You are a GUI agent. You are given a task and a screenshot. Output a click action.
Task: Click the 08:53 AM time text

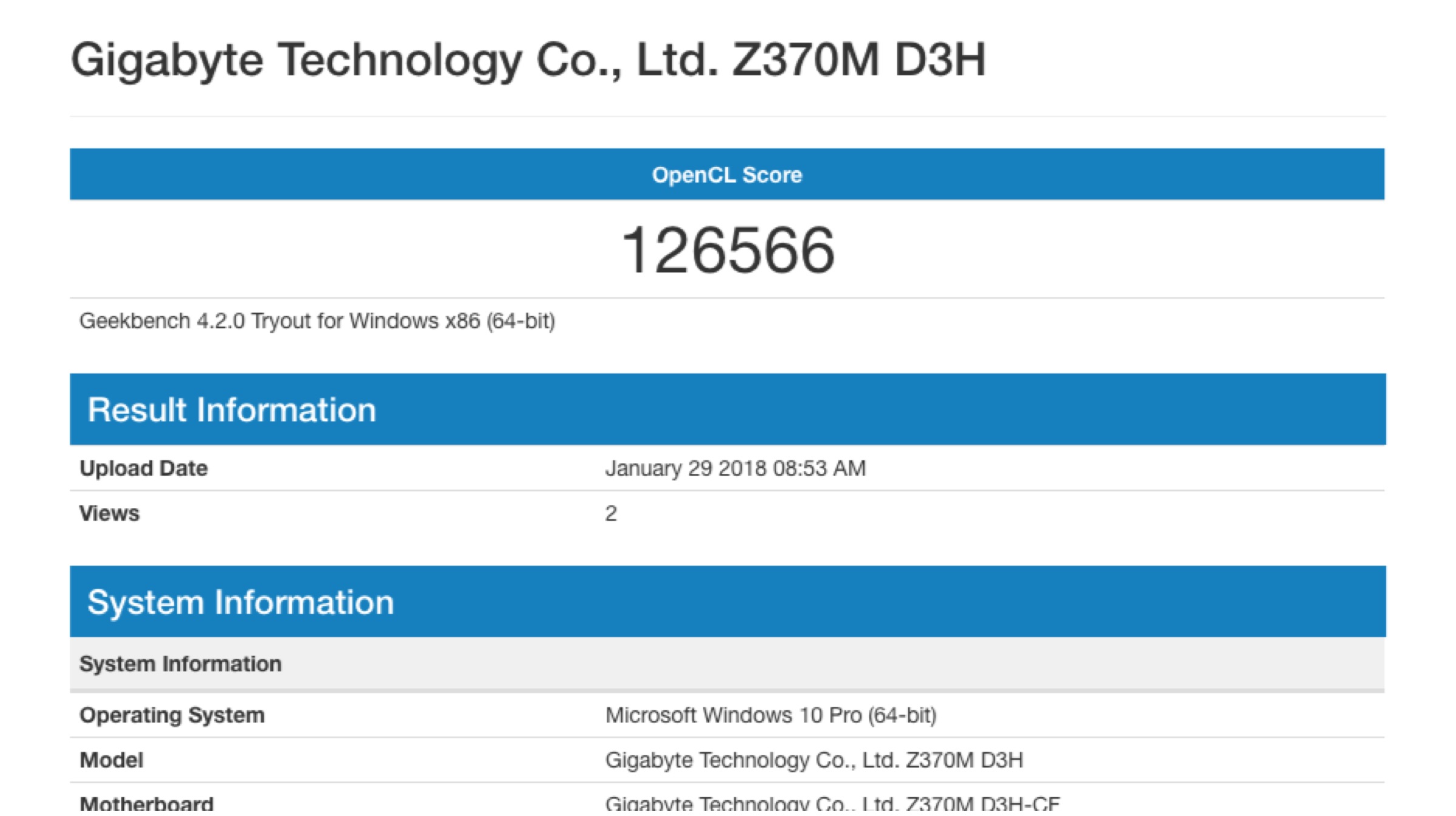pyautogui.click(x=819, y=468)
